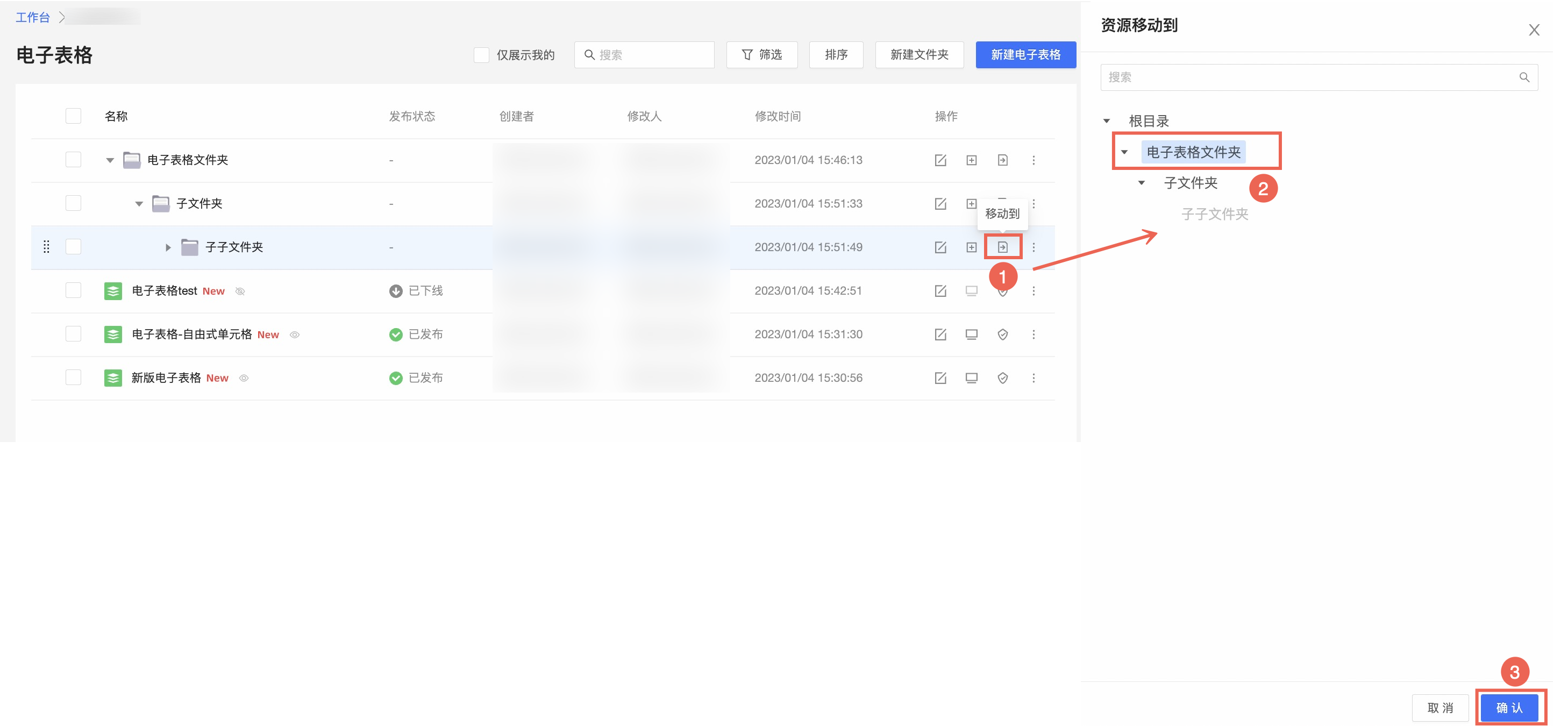The height and width of the screenshot is (726, 1568).
Task: Open the more options menu for 新版电子表格
Action: [x=1034, y=378]
